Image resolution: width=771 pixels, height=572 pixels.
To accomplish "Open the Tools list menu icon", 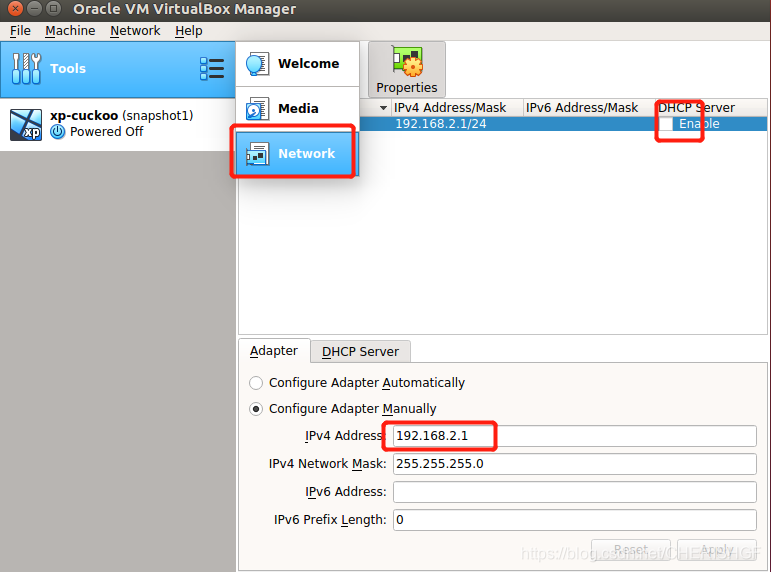I will [212, 68].
